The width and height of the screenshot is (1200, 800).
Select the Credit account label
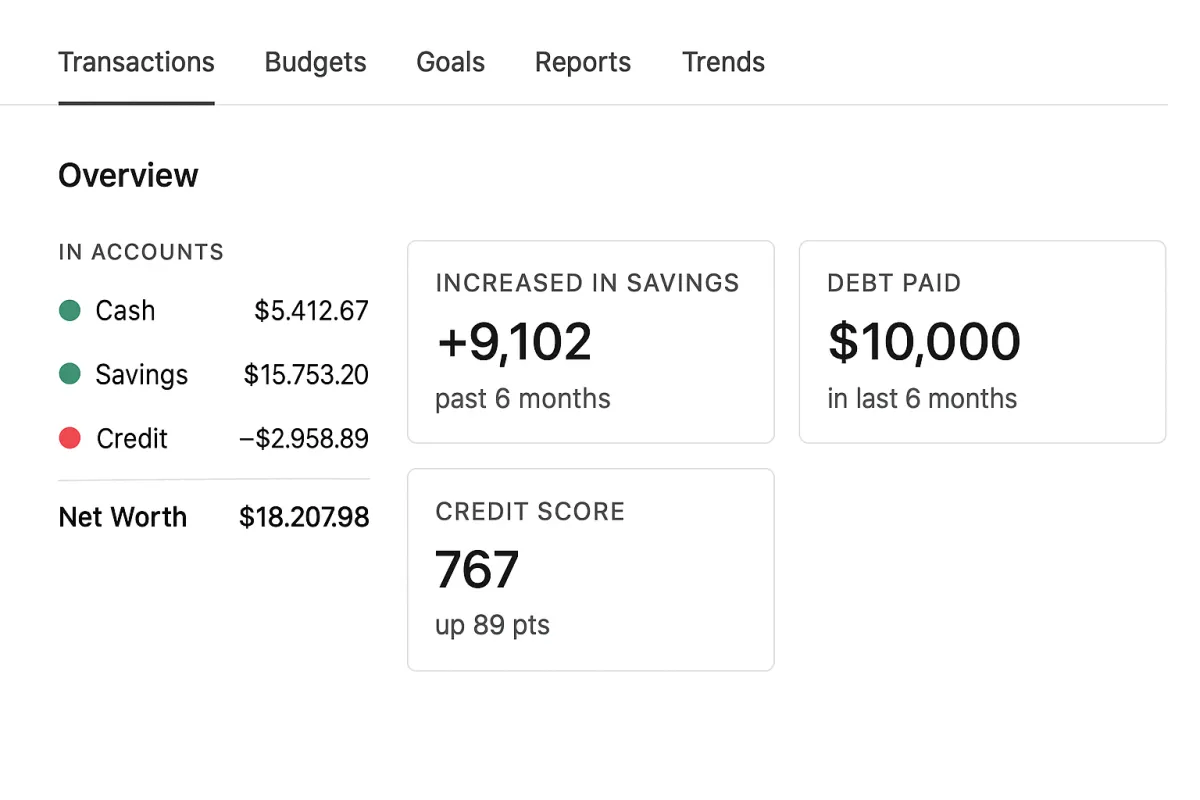[x=132, y=438]
